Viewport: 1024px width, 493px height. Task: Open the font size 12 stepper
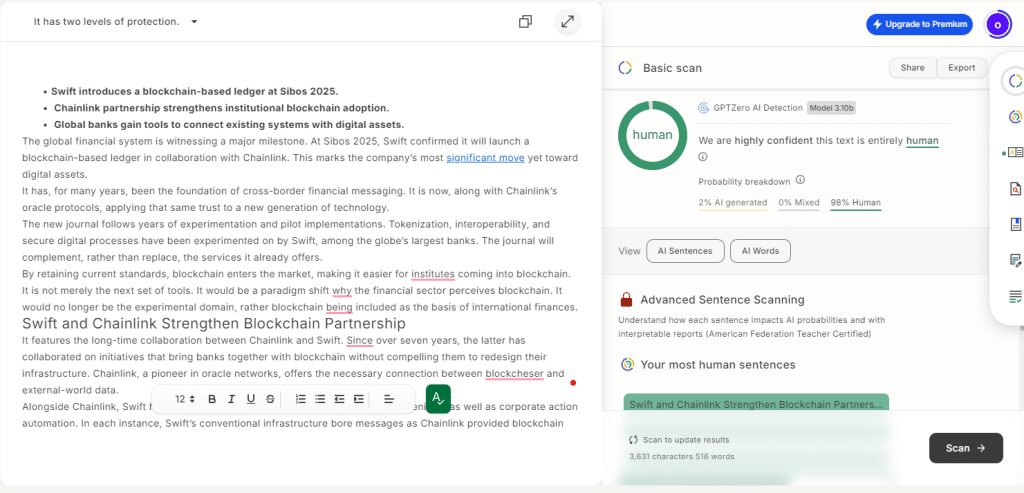185,399
